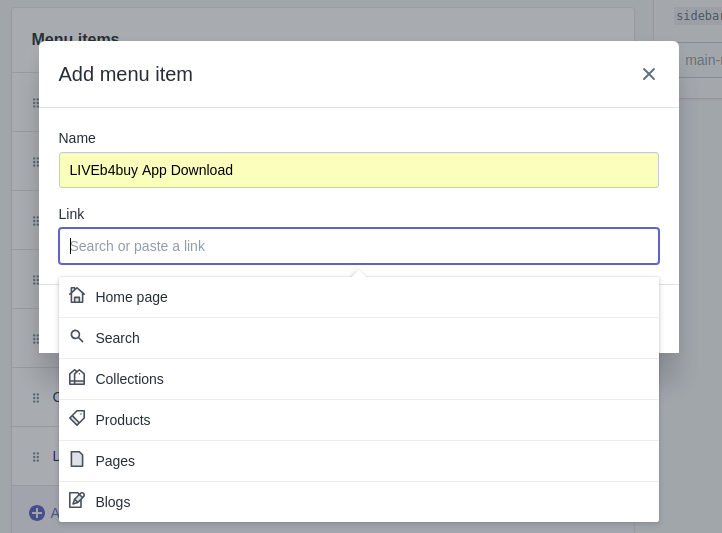Click the "Add menu item" dialog title

(126, 74)
